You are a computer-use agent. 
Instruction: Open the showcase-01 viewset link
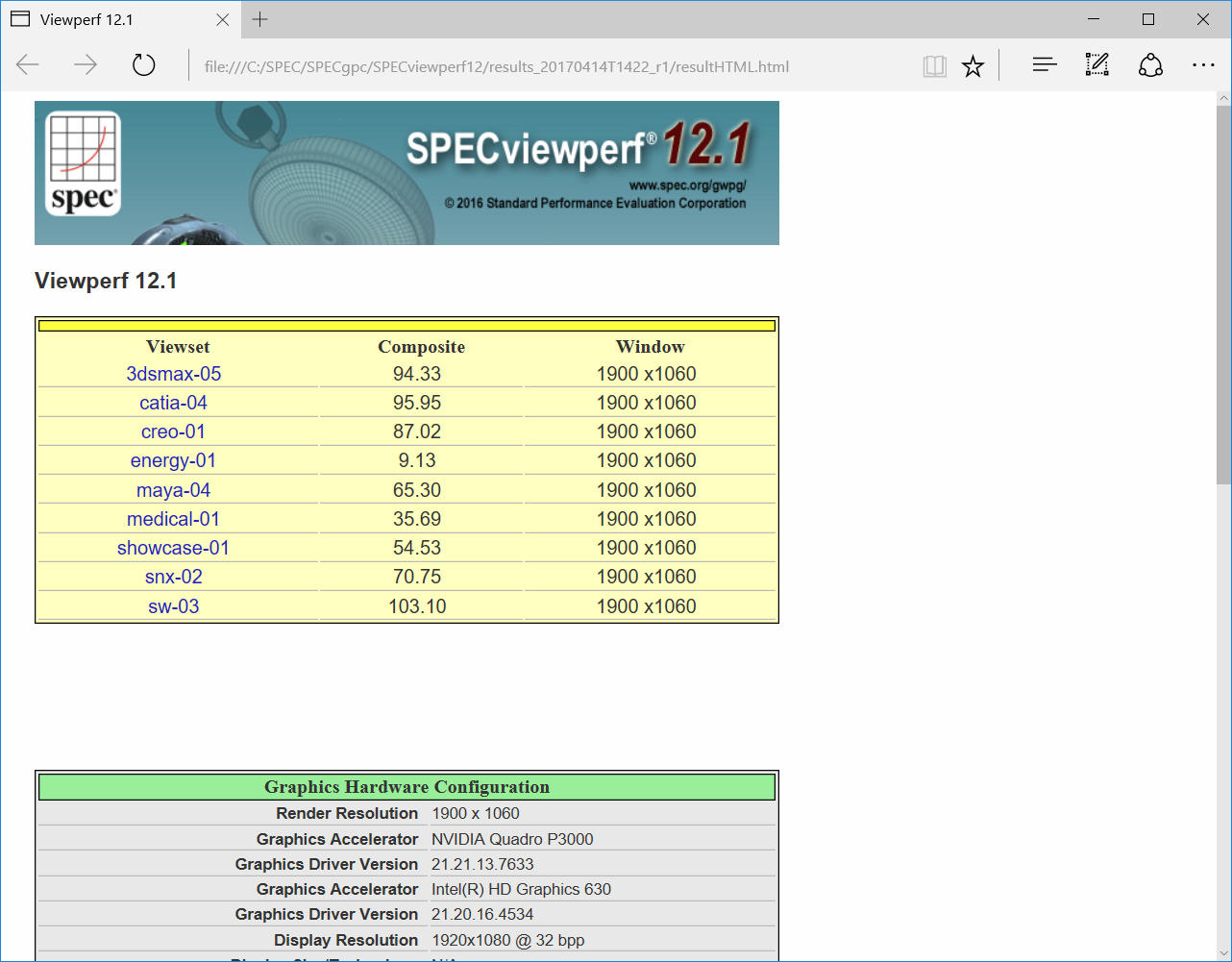point(174,548)
